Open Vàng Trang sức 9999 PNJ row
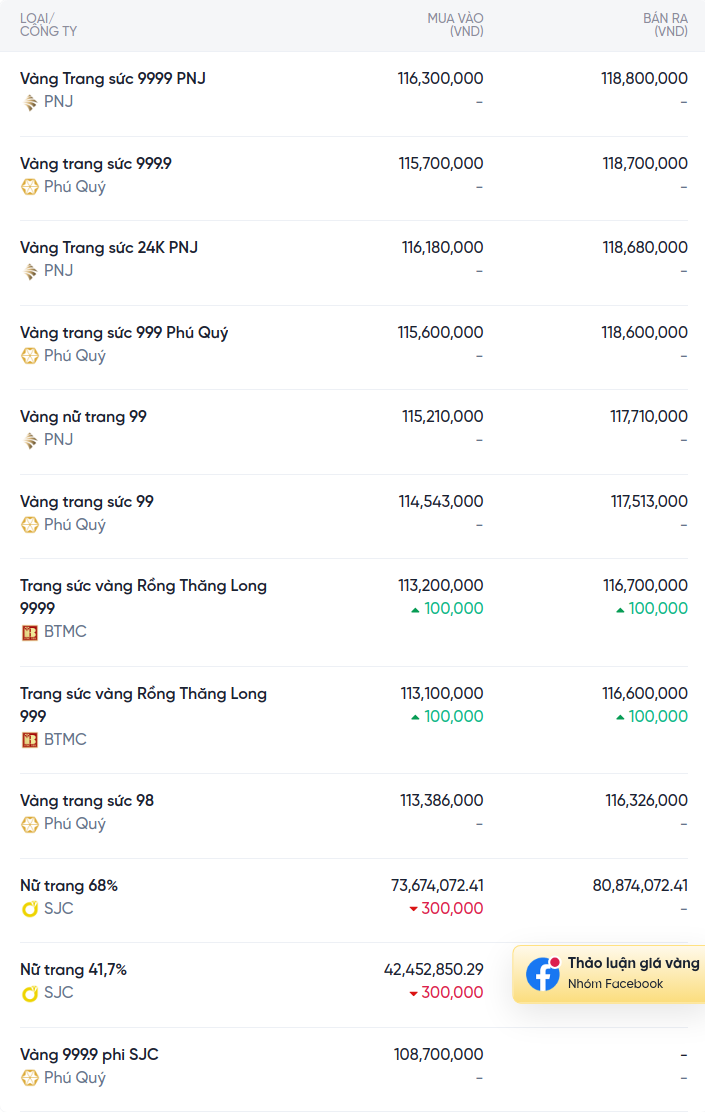 tap(113, 78)
